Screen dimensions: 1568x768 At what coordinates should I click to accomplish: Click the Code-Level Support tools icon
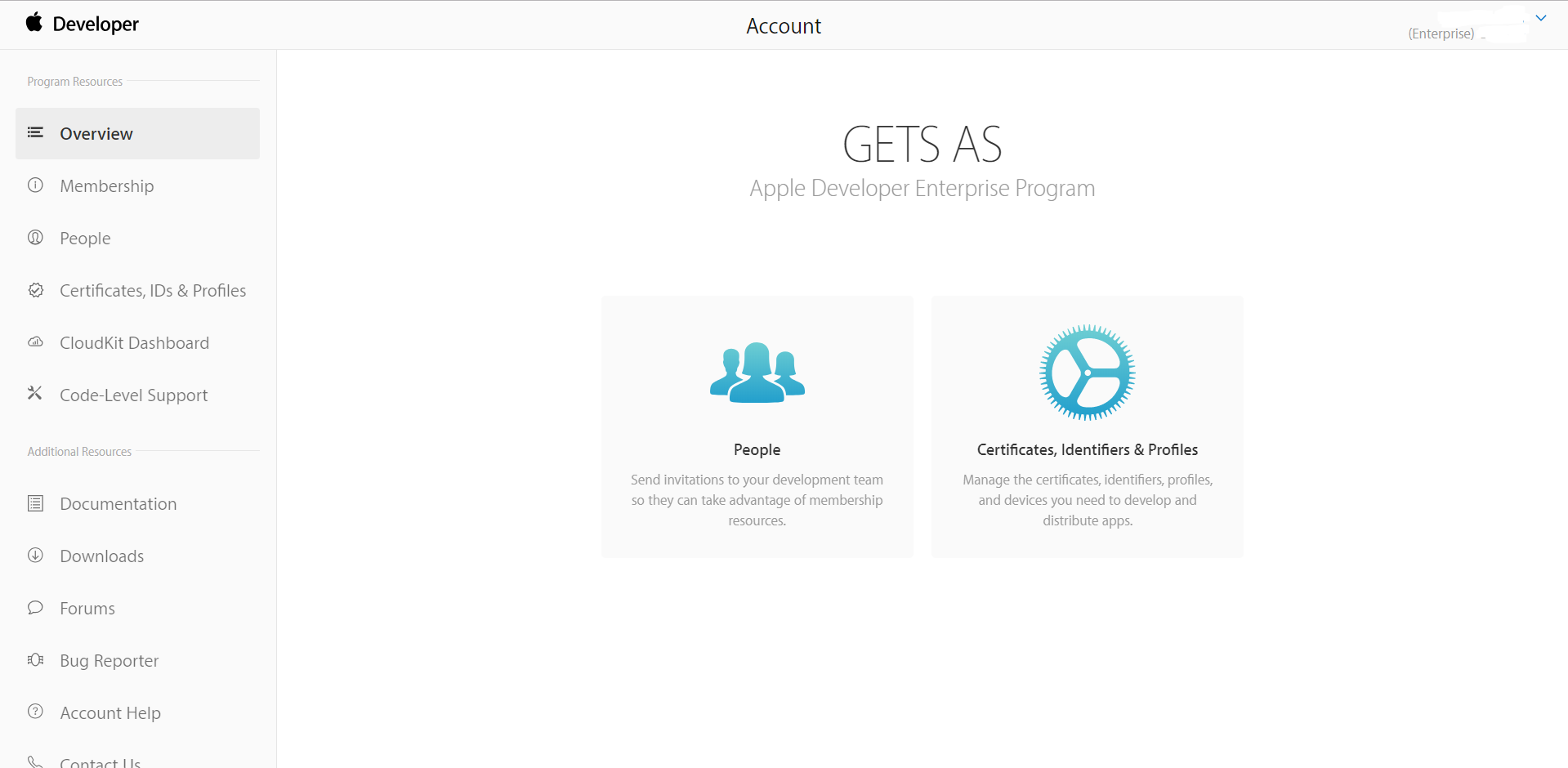point(35,393)
